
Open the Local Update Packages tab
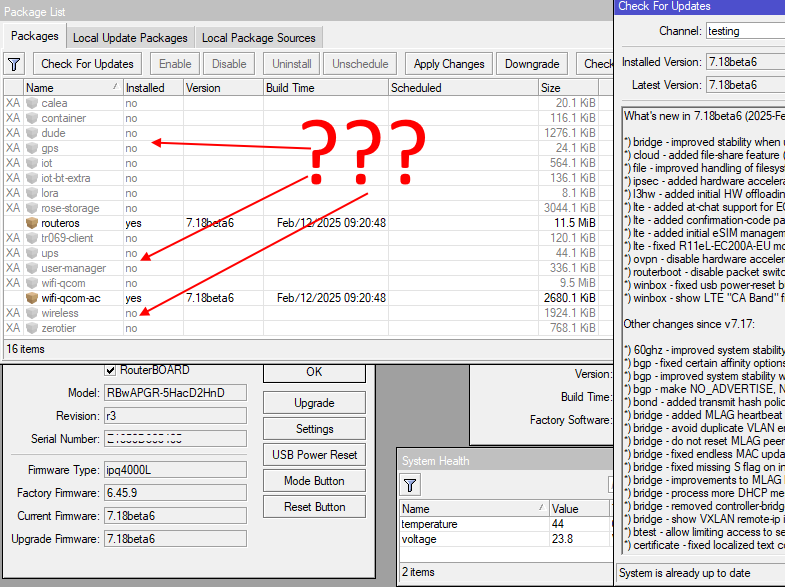[x=130, y=38]
